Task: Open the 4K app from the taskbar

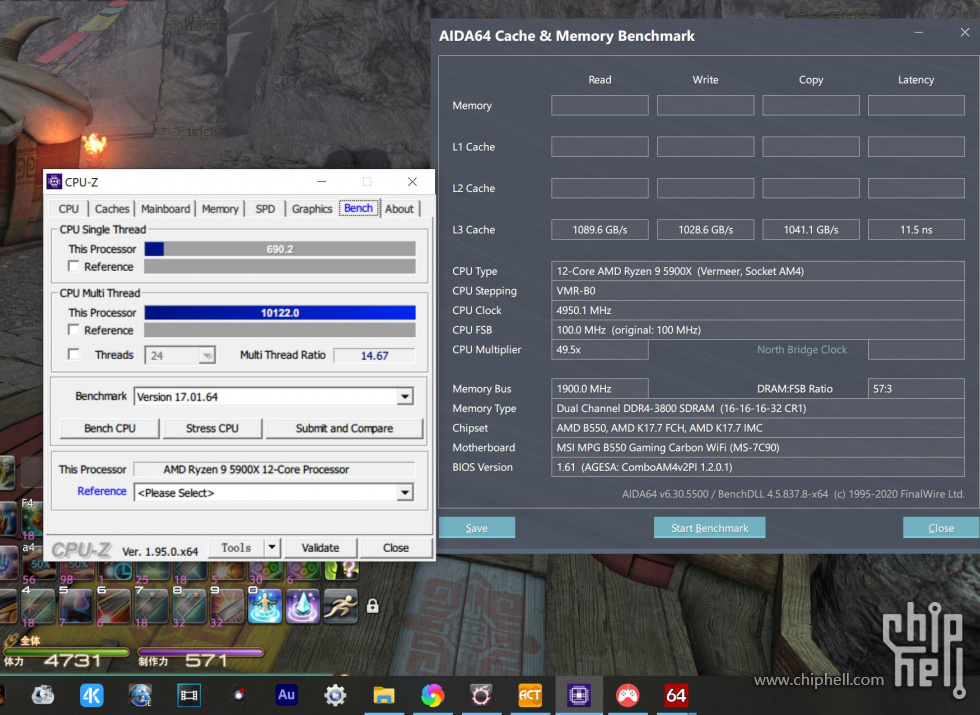Action: click(x=91, y=695)
